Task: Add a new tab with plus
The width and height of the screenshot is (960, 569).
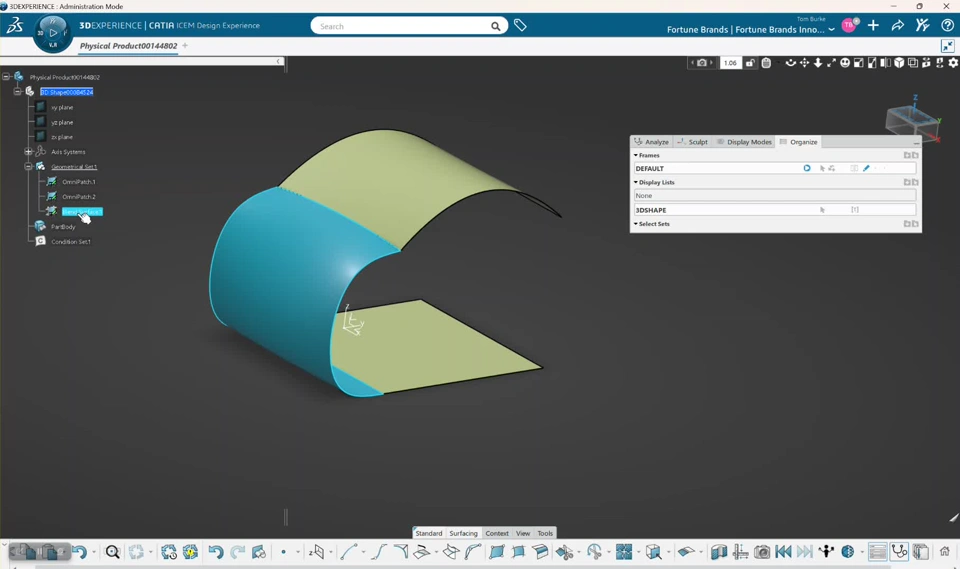Action: (x=185, y=45)
